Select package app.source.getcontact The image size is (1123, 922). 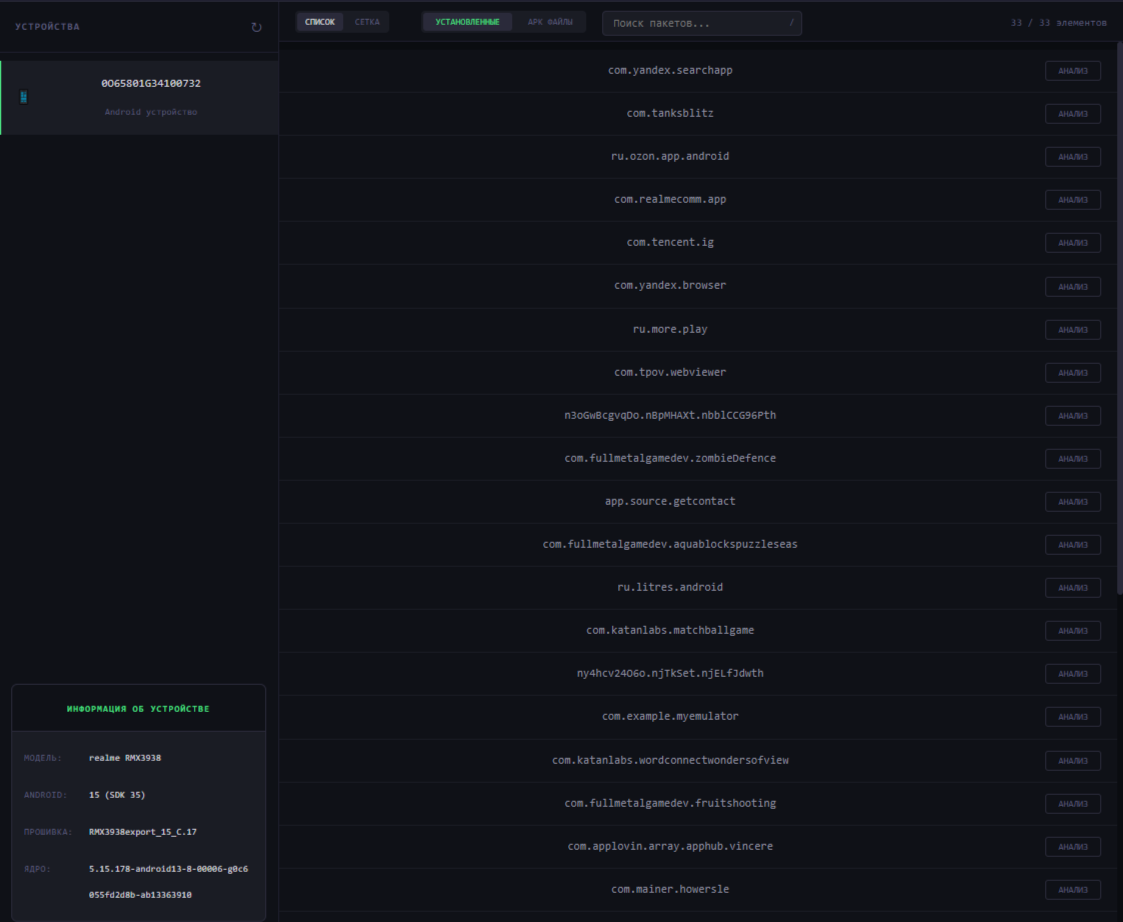pos(670,501)
